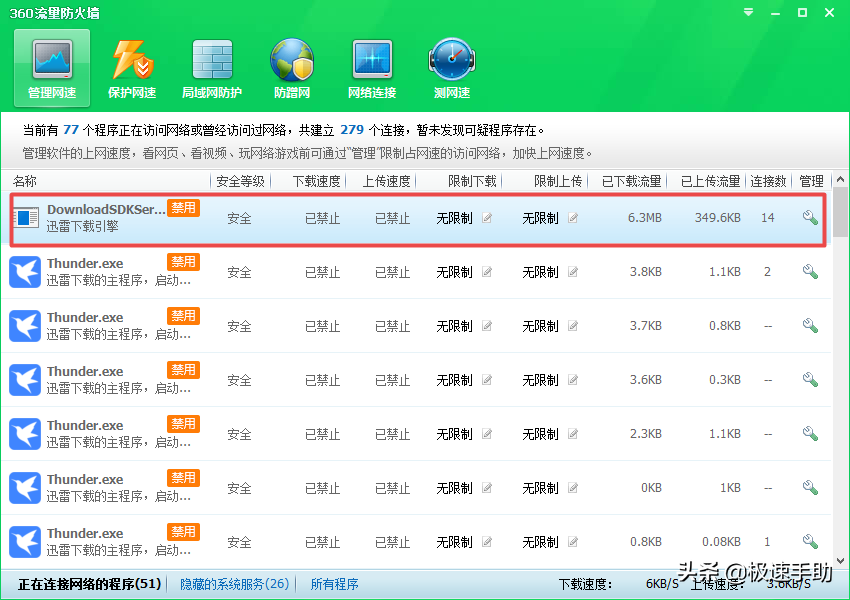This screenshot has width=850, height=600.
Task: Toggle 禁用 badge on DownloadSDKSer row
Action: tap(183, 208)
